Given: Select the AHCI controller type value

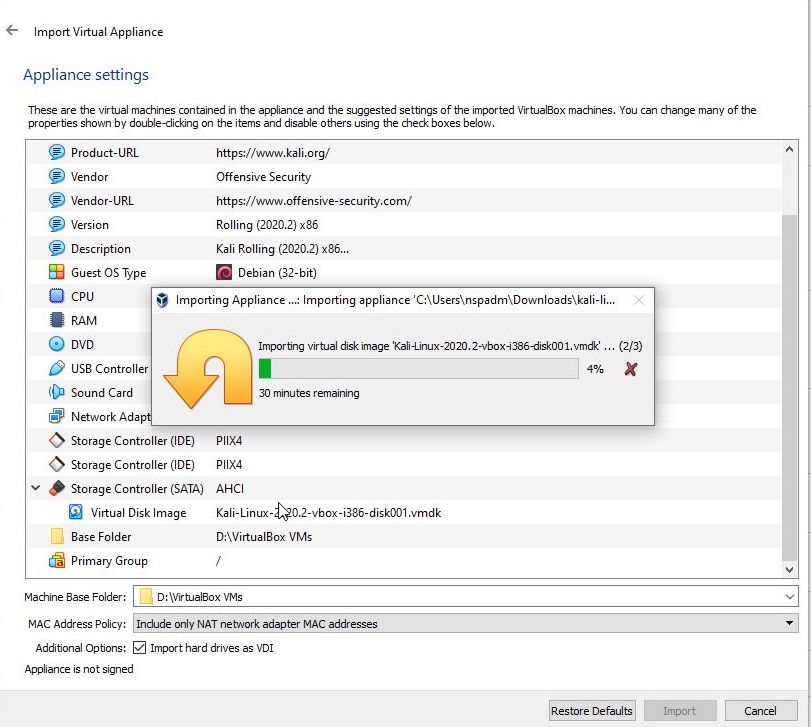Looking at the screenshot, I should click(230, 489).
